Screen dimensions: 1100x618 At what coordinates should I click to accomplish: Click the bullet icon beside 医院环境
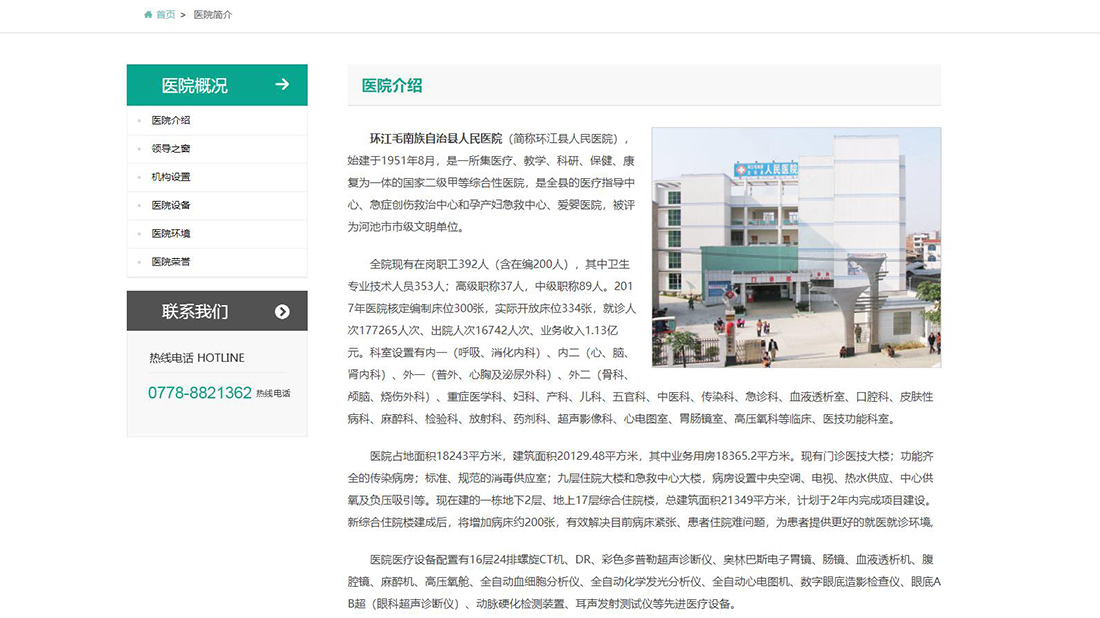click(x=139, y=232)
